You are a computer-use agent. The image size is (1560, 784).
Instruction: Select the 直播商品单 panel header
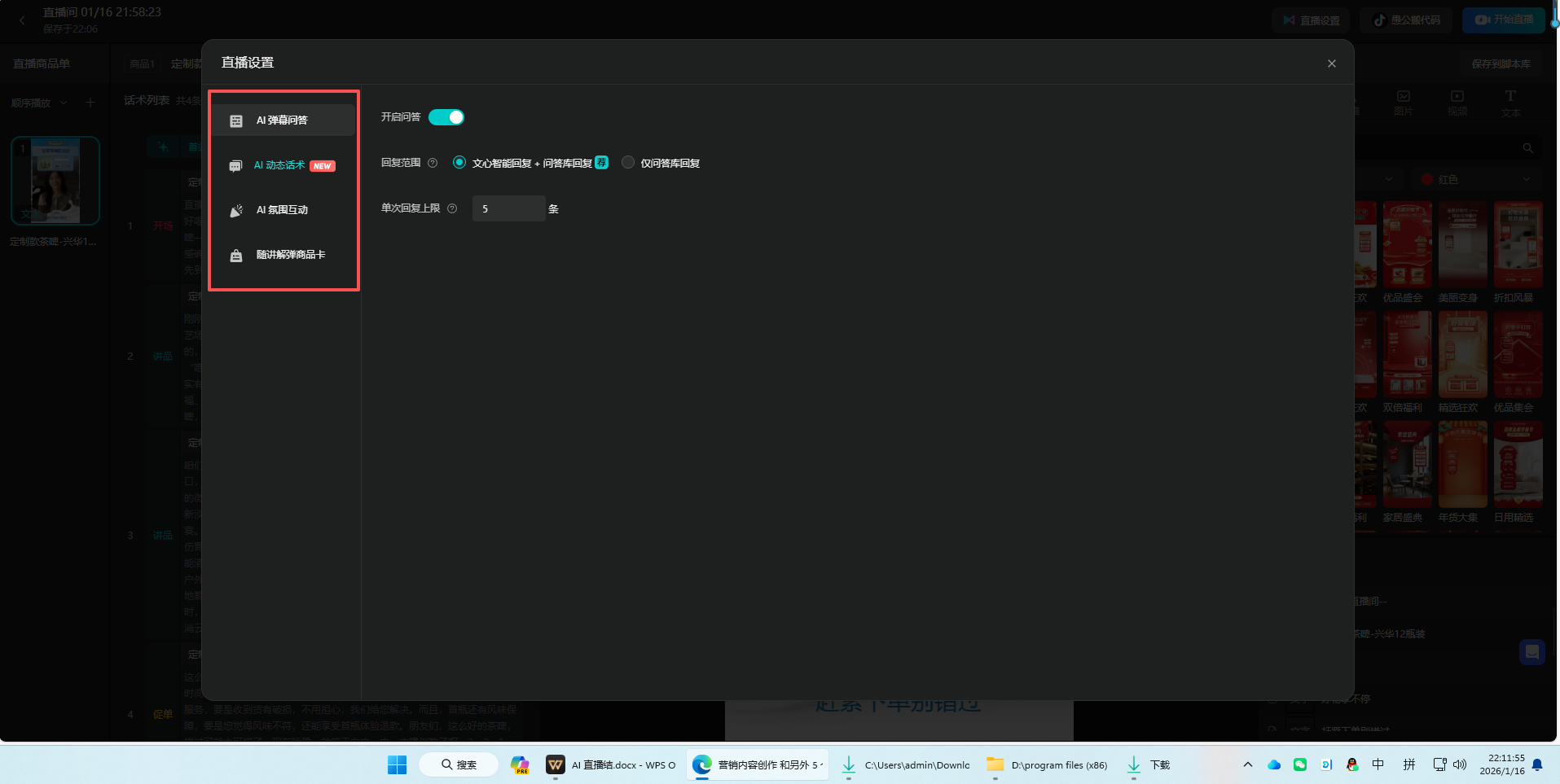click(42, 64)
